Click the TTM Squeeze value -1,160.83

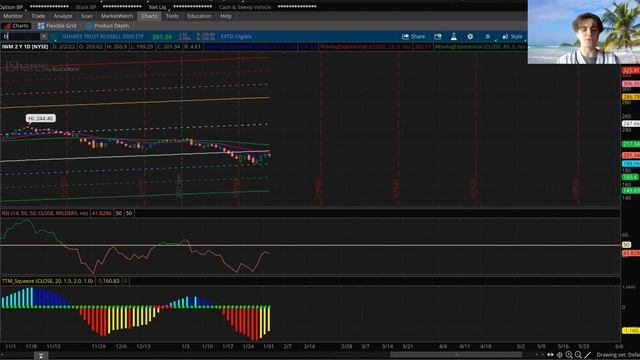(x=108, y=281)
